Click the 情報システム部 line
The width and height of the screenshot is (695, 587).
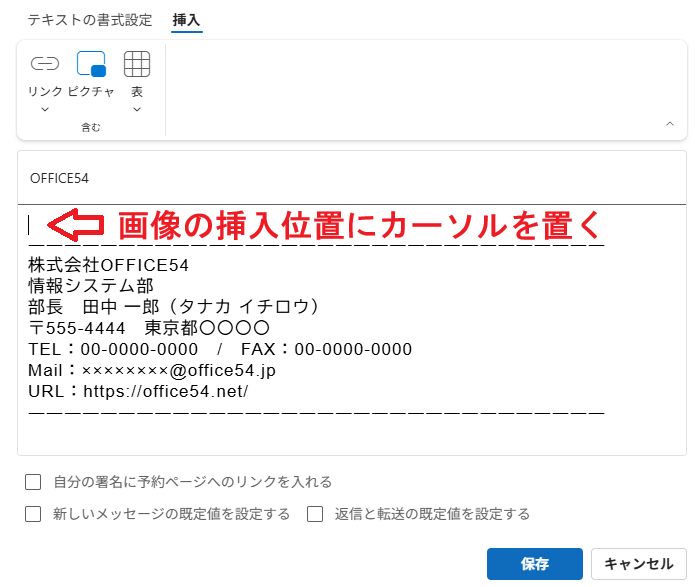(91, 286)
